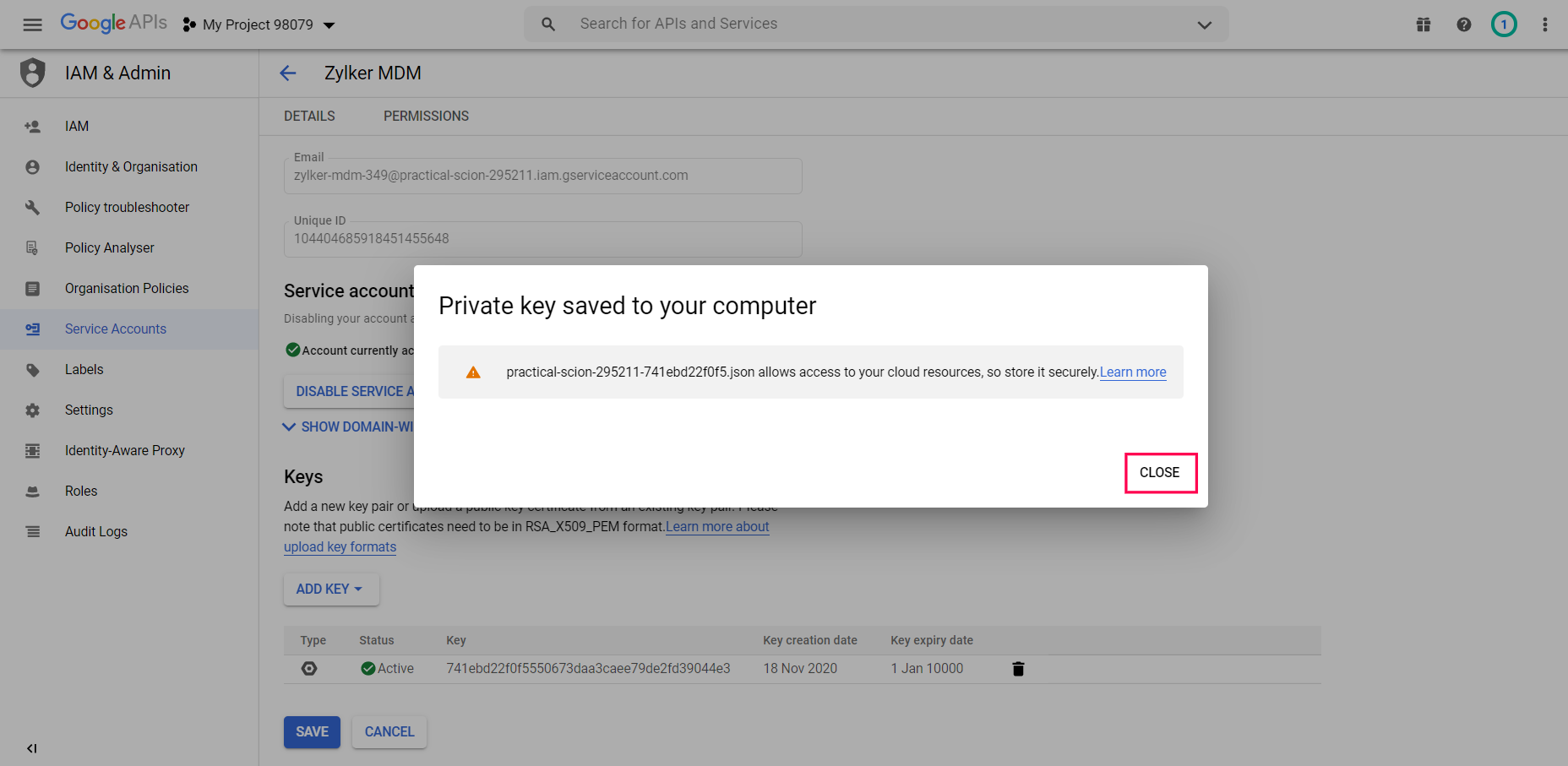The height and width of the screenshot is (766, 1568).
Task: Click the Status column header
Action: click(x=377, y=641)
